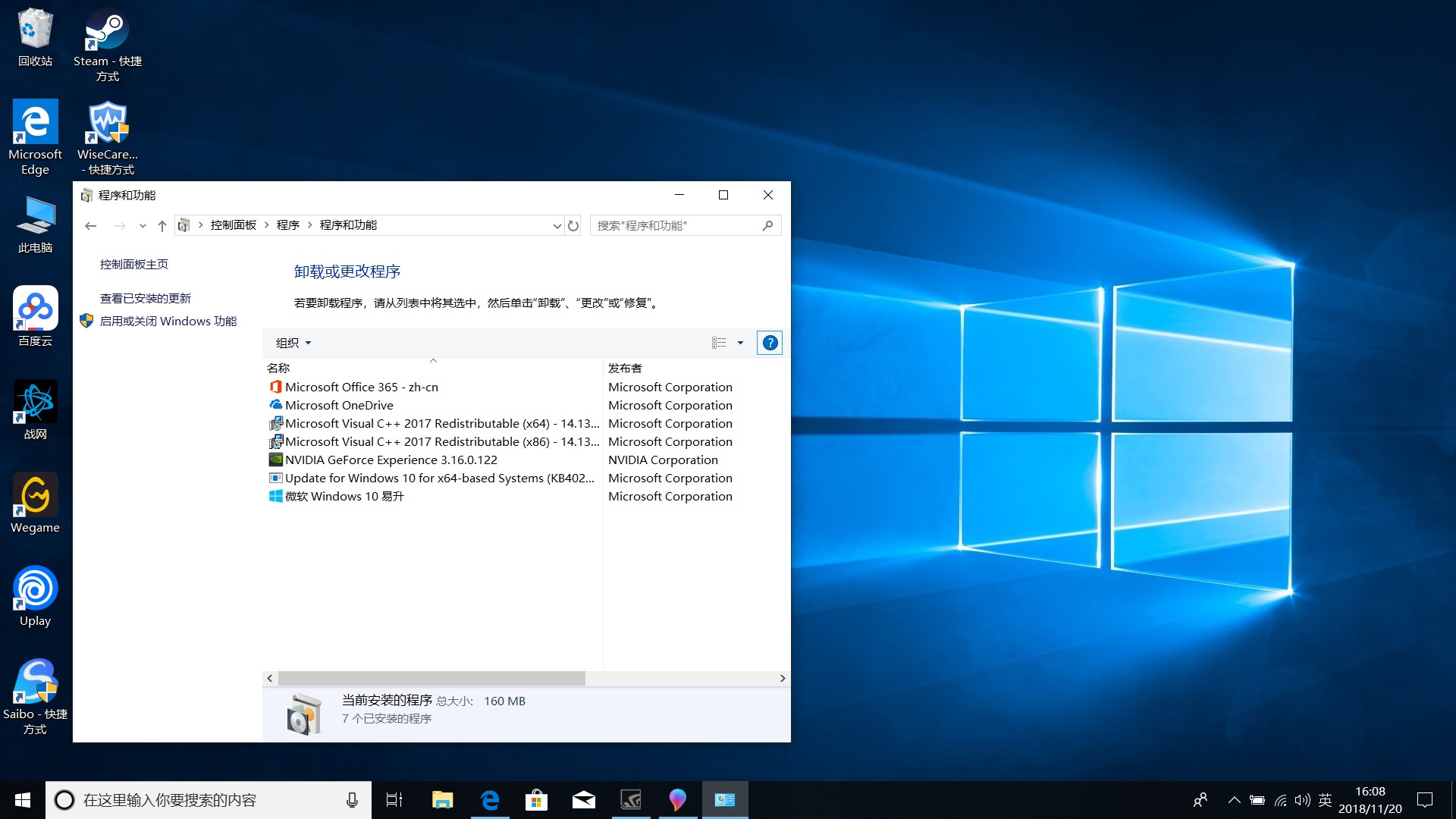Click the up-one-level arrow icon
The width and height of the screenshot is (1456, 819).
pos(162,225)
